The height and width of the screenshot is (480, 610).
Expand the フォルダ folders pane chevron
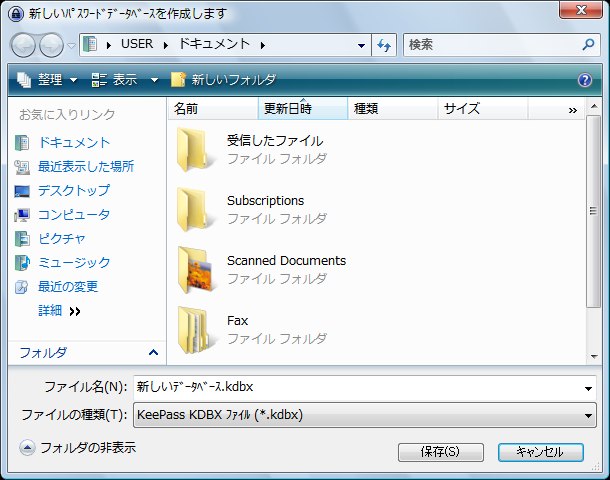click(x=153, y=353)
